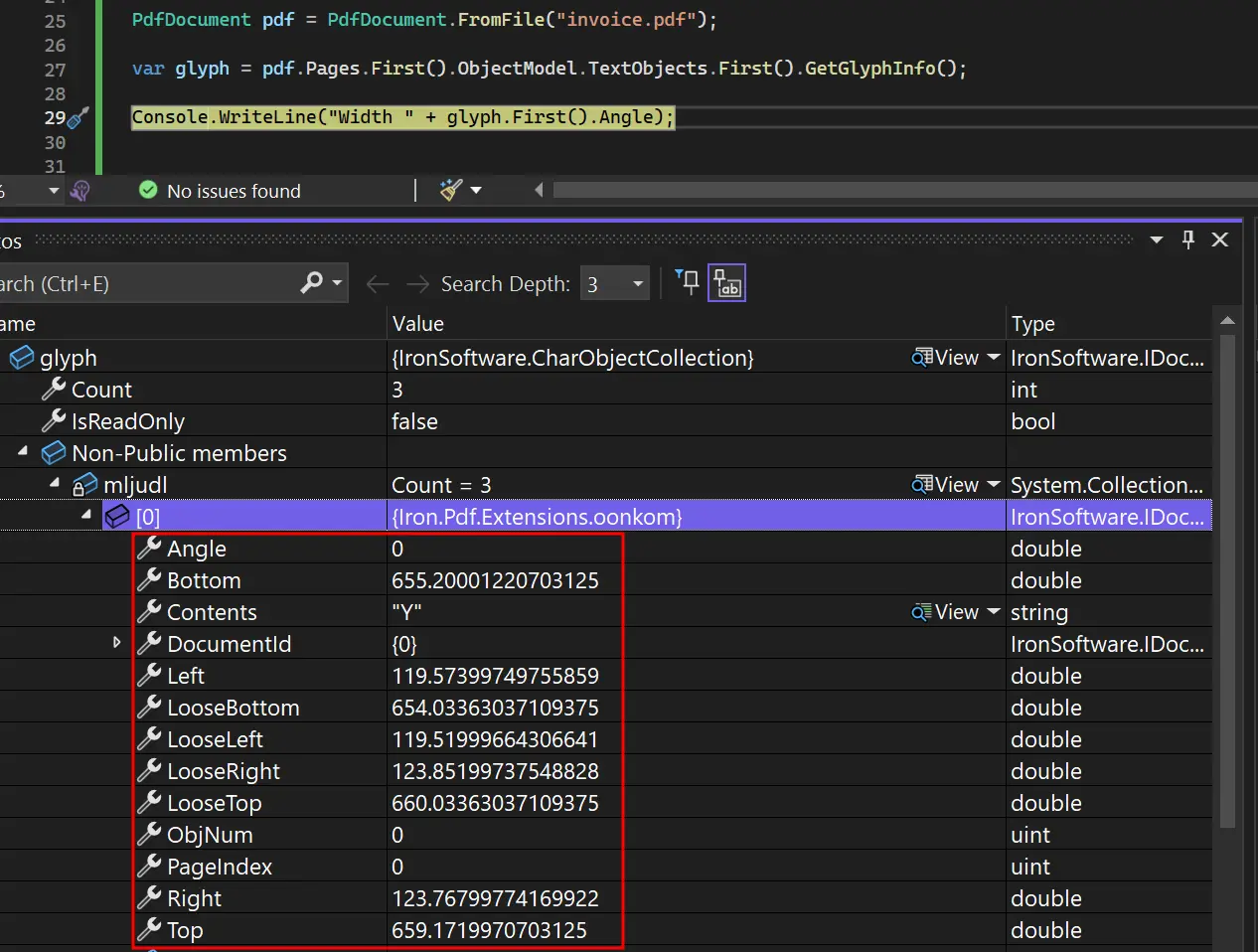Select the Angle property row

197,549
